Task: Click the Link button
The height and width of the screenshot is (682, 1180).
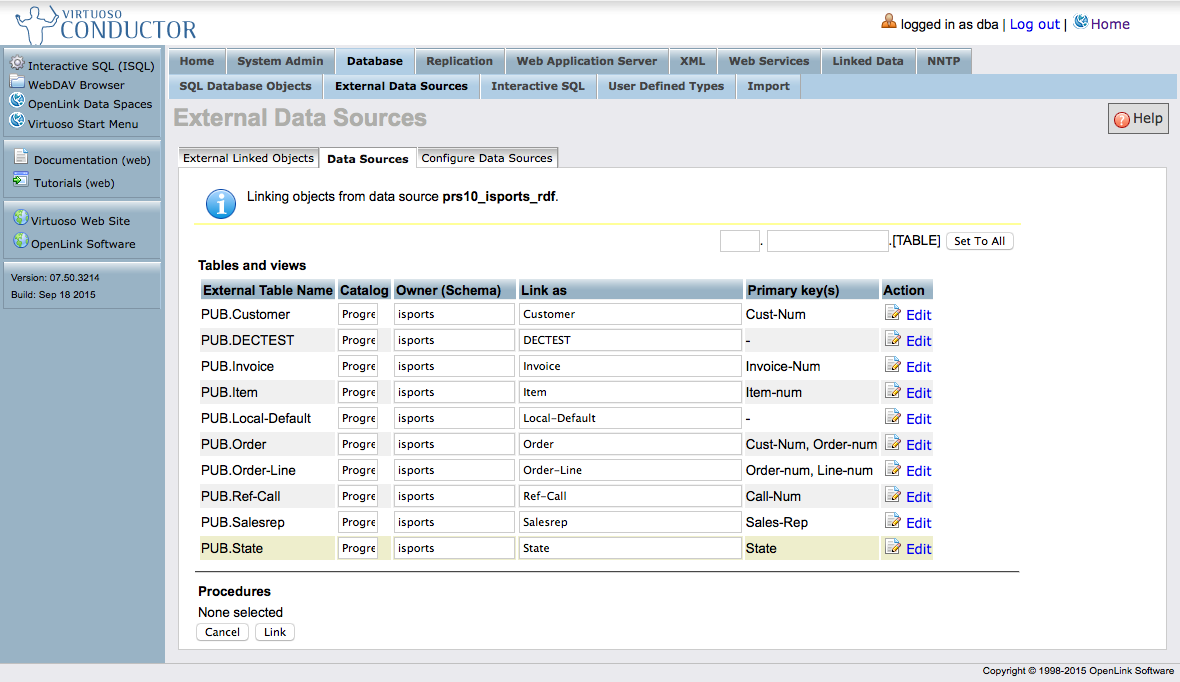Action: (x=275, y=632)
